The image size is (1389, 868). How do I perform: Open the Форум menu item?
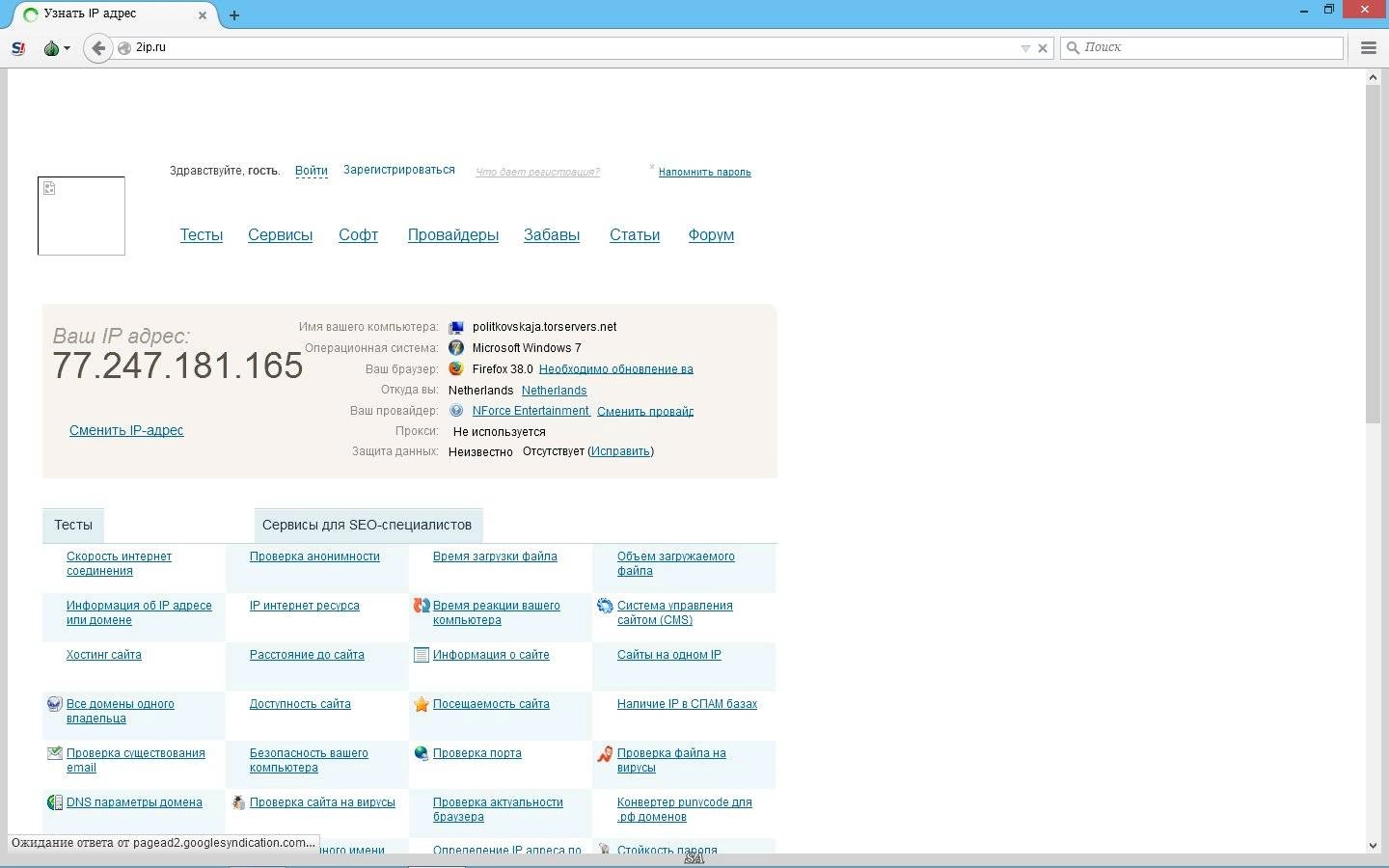711,234
